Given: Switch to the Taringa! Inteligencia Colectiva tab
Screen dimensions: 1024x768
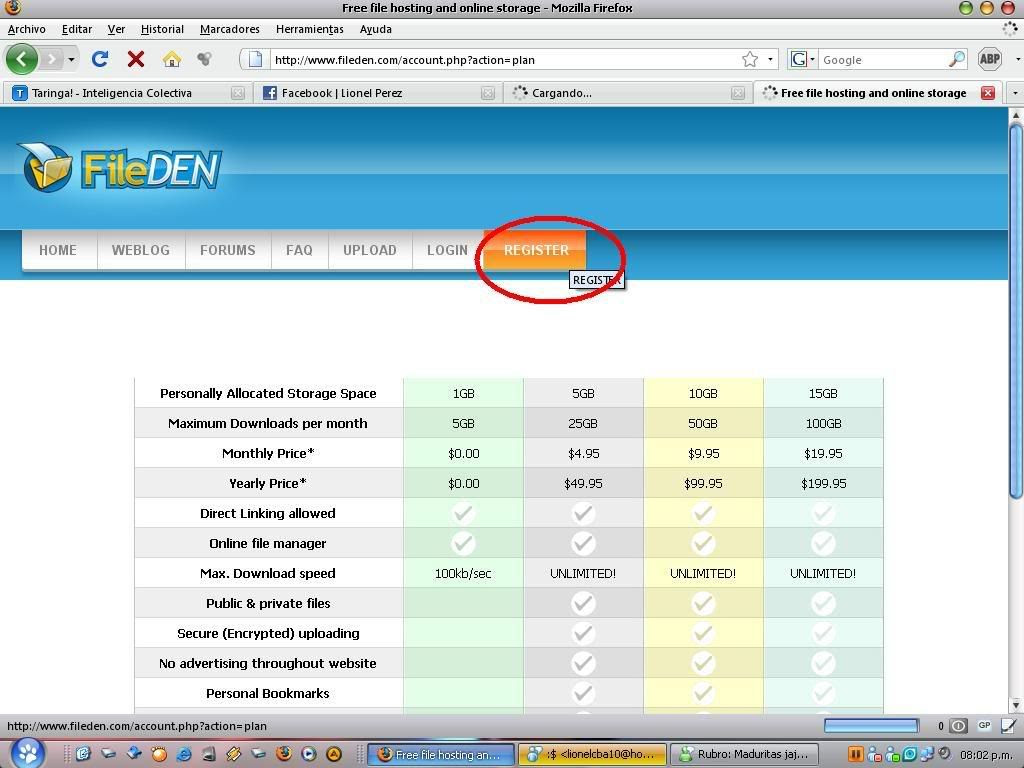Looking at the screenshot, I should pyautogui.click(x=127, y=93).
